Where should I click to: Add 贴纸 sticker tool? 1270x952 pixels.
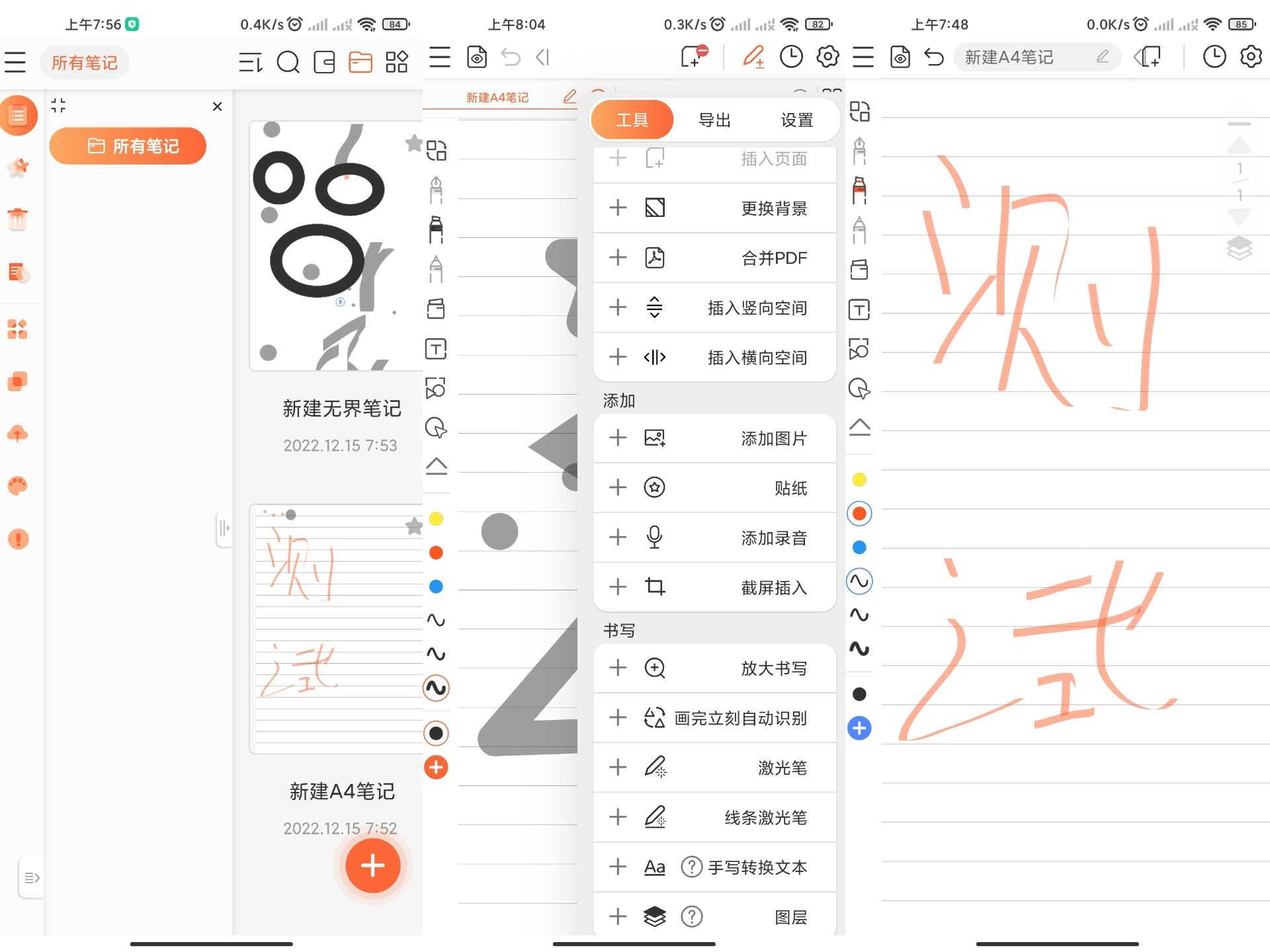click(x=618, y=487)
